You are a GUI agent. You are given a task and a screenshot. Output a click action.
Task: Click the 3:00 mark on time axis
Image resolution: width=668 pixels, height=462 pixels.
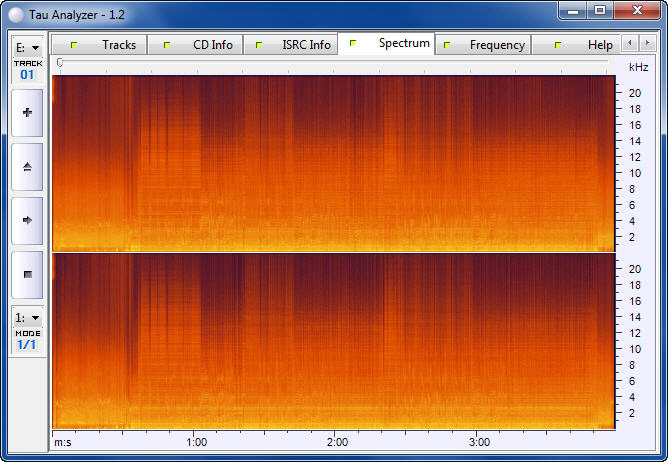click(x=479, y=442)
